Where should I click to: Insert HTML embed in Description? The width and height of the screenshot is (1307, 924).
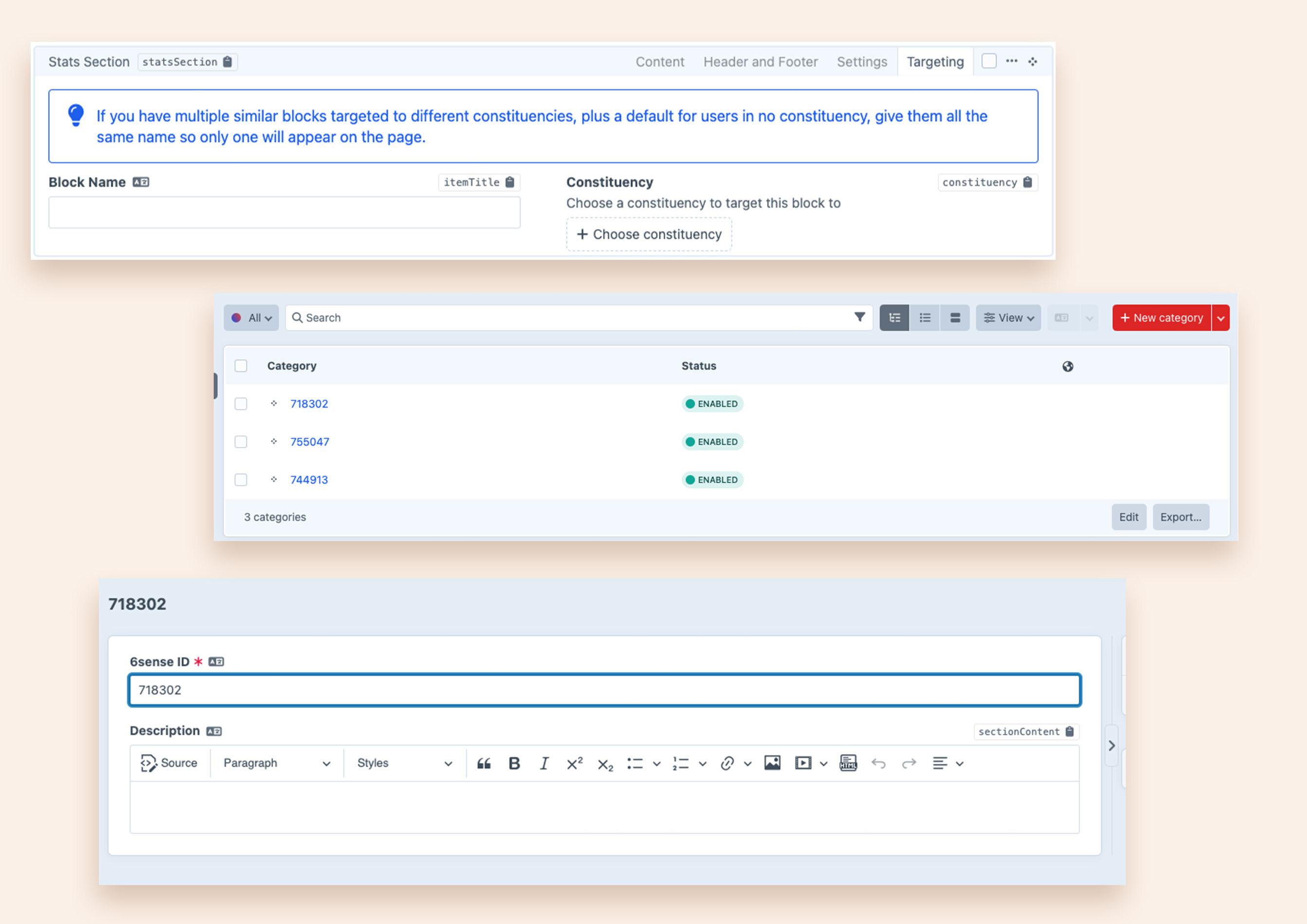[848, 763]
